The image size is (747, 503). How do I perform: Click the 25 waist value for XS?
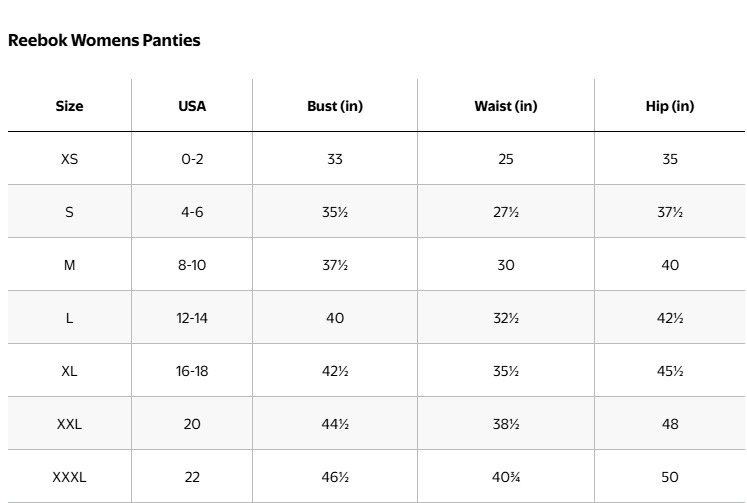[506, 159]
